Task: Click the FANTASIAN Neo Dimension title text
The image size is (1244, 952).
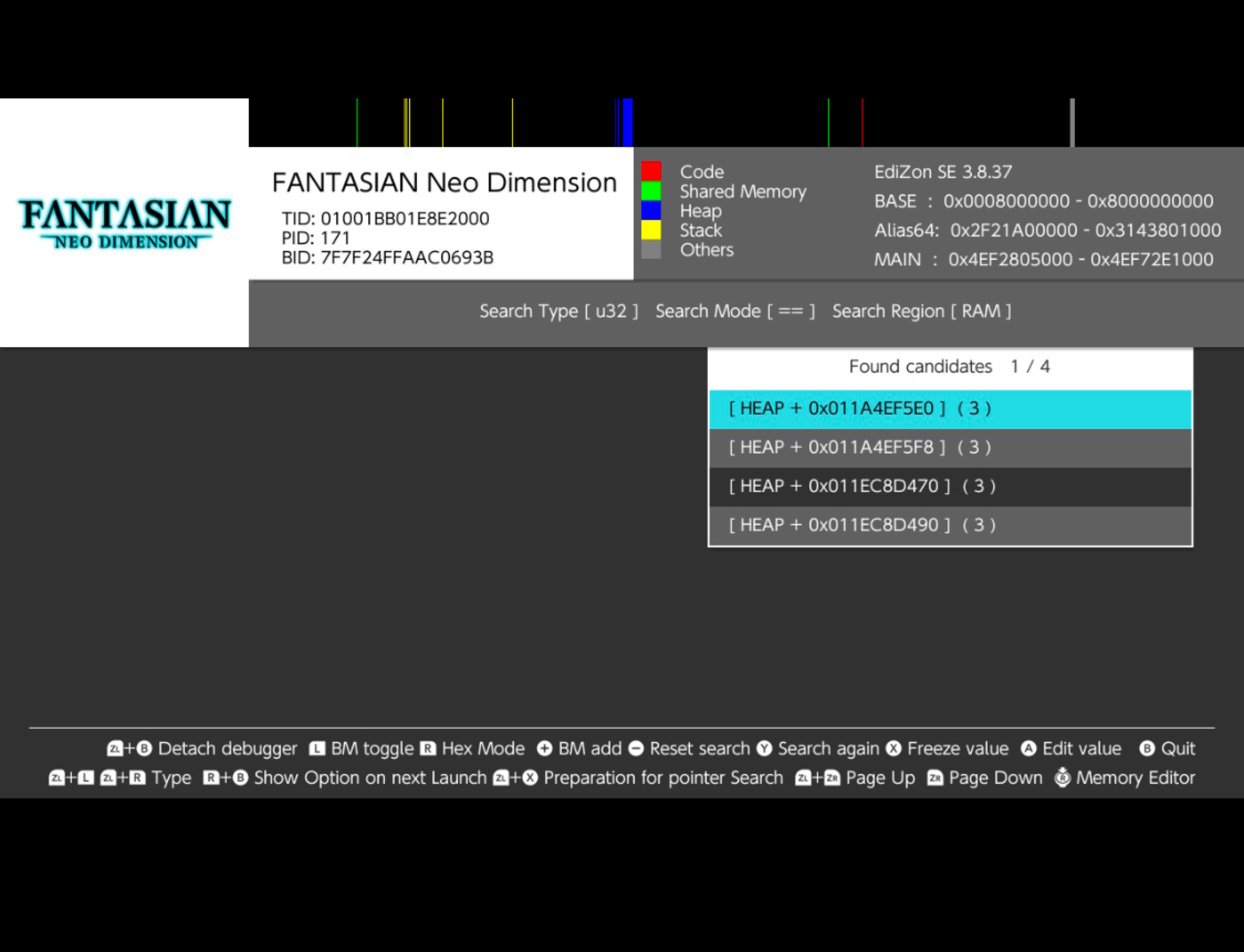Action: [444, 183]
